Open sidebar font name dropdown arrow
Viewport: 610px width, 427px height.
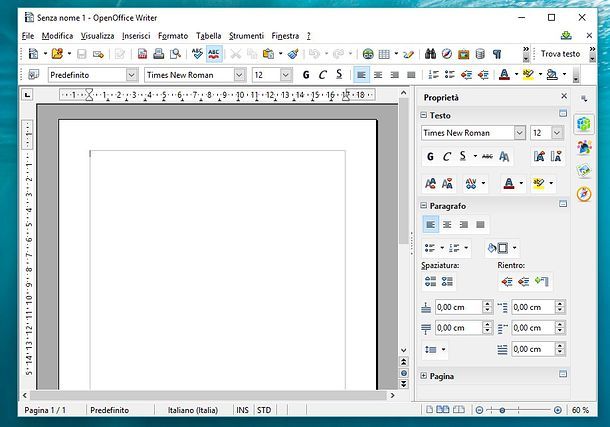[520, 133]
